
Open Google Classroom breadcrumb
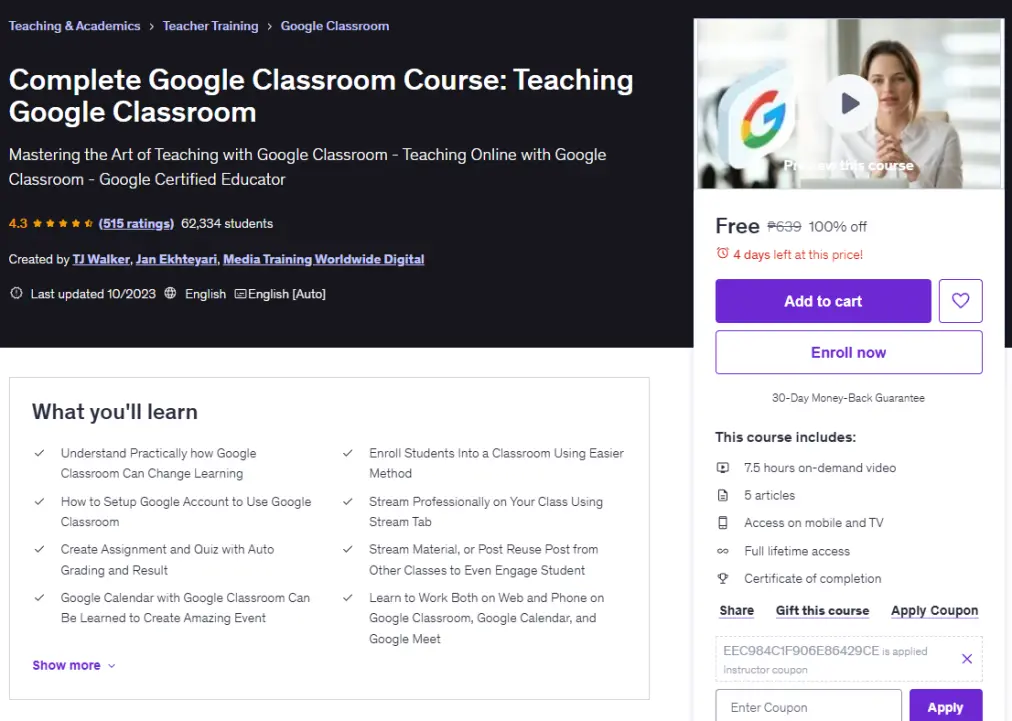pyautogui.click(x=334, y=26)
